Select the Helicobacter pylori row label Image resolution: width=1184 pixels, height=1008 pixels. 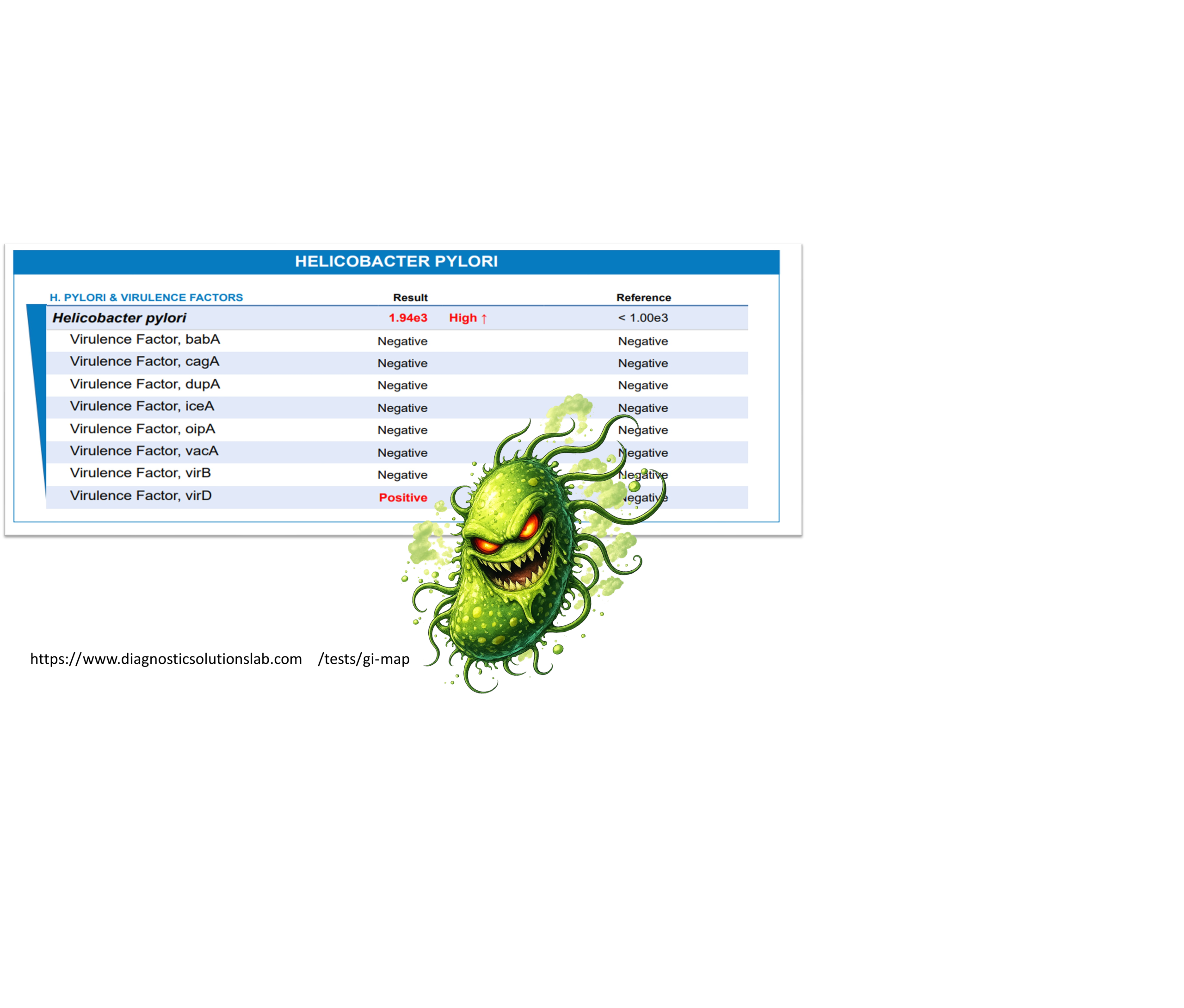119,318
